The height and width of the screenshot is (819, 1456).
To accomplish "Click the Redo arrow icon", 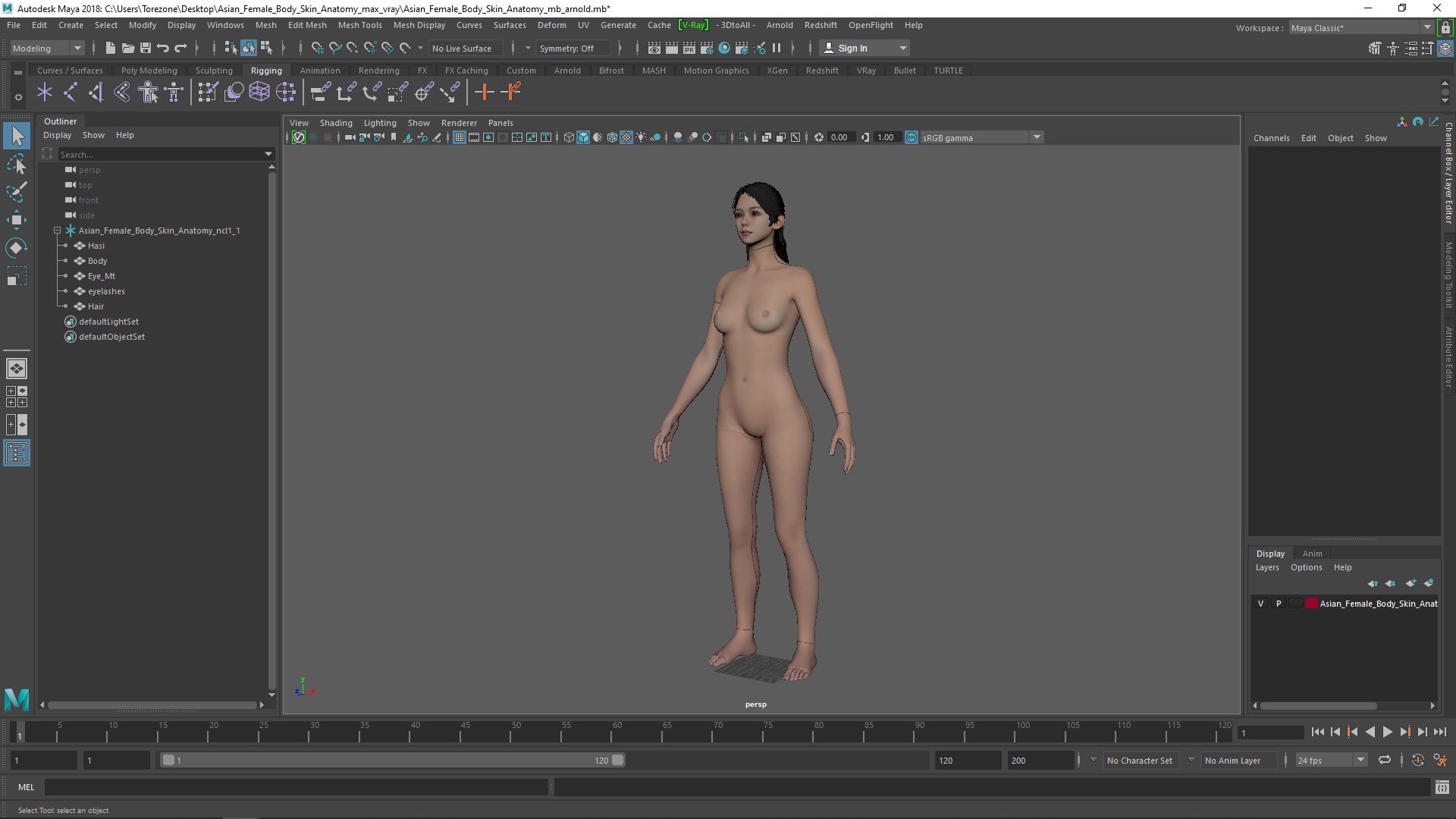I will (180, 48).
